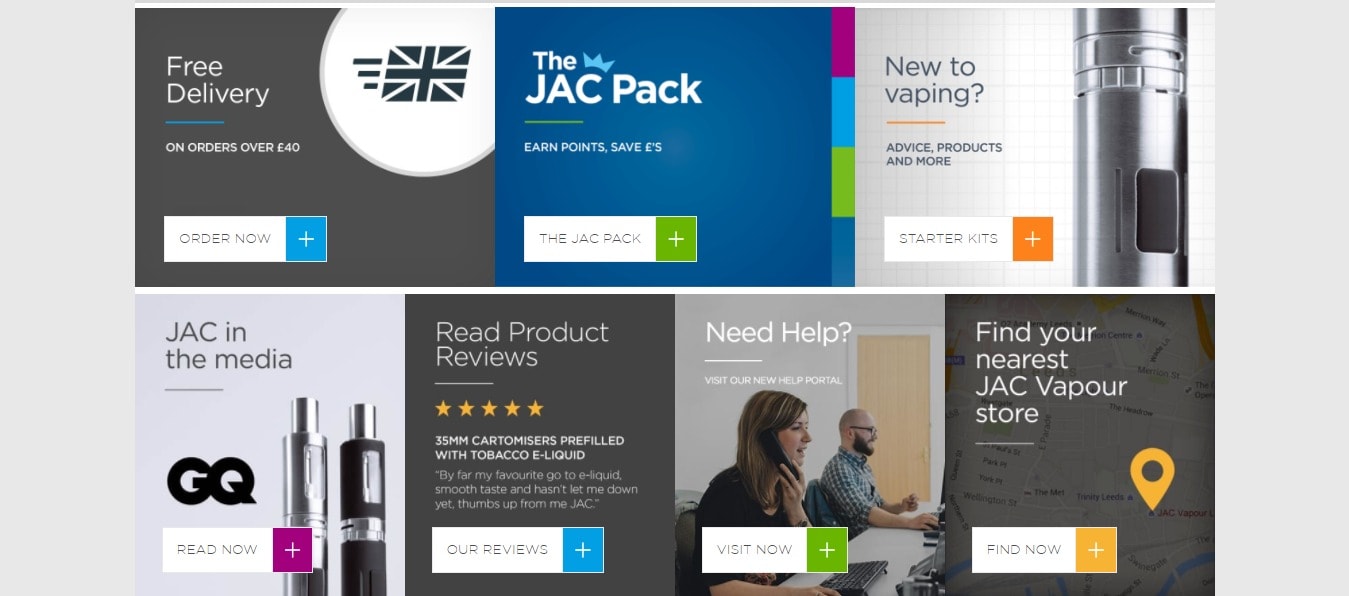The height and width of the screenshot is (596, 1349).
Task: Click the magenta color stripe on JAC Pack banner
Action: [843, 42]
